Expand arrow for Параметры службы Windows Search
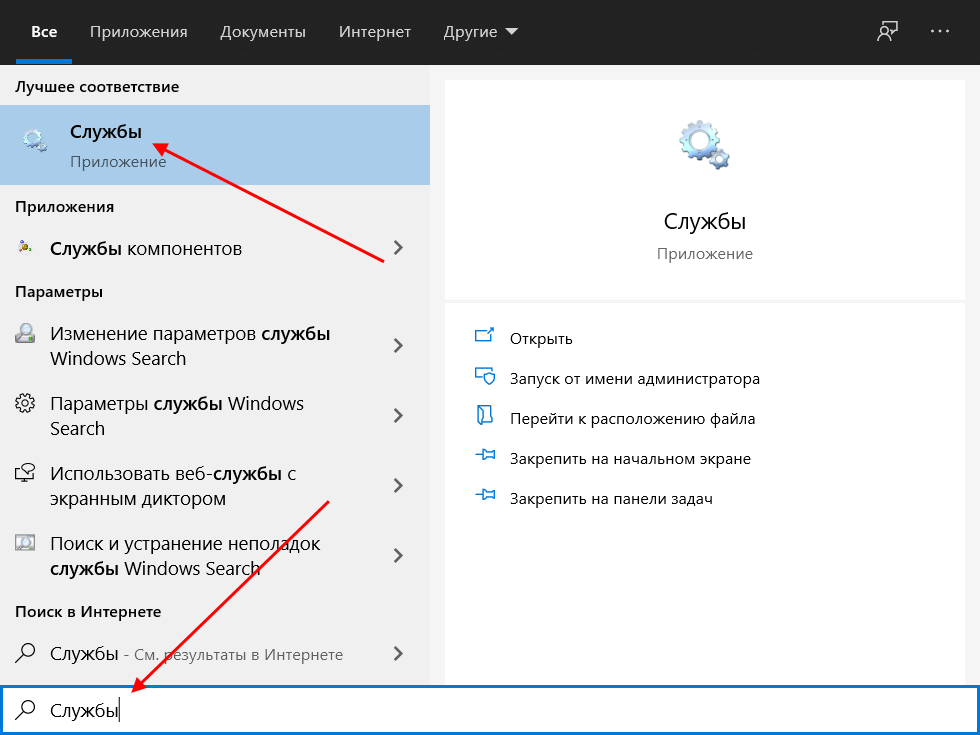 pyautogui.click(x=398, y=416)
